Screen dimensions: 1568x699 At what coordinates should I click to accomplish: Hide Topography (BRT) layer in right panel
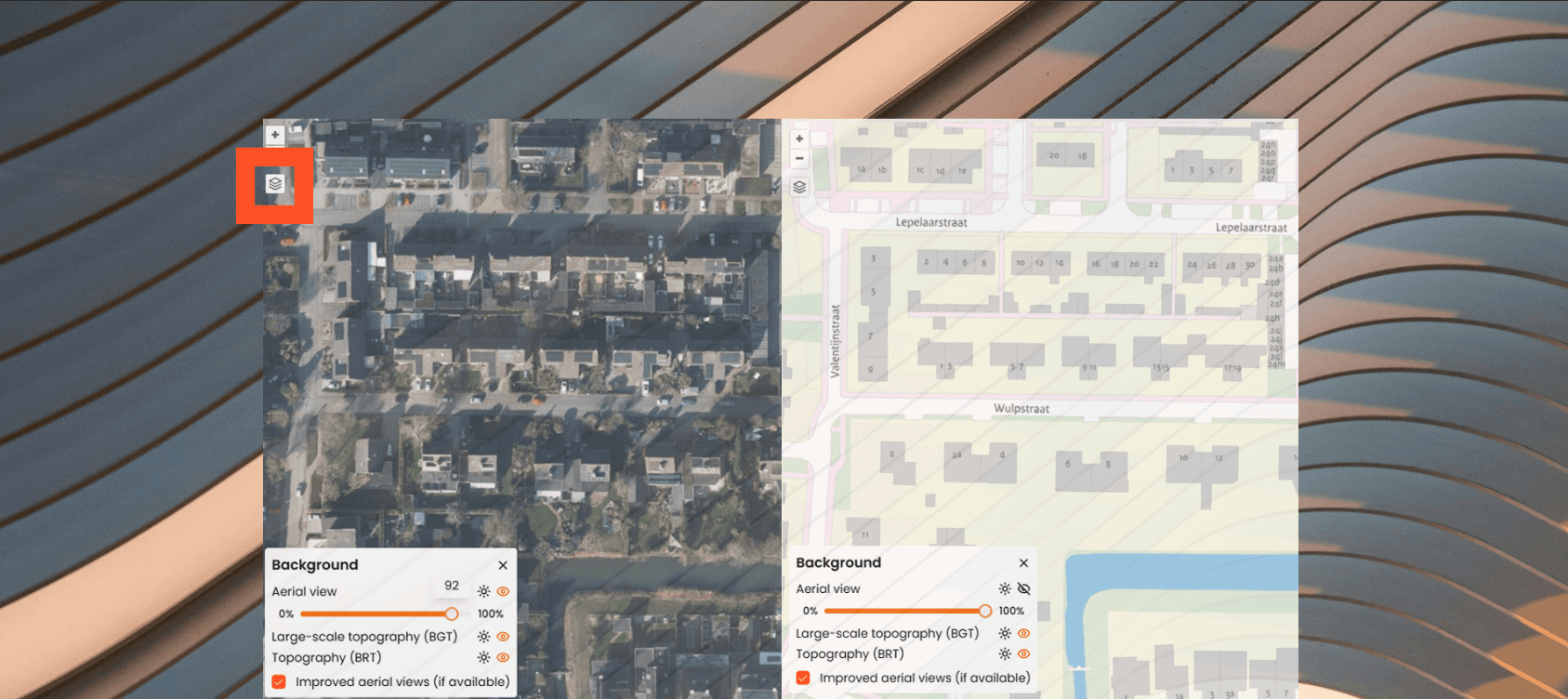(x=1024, y=653)
